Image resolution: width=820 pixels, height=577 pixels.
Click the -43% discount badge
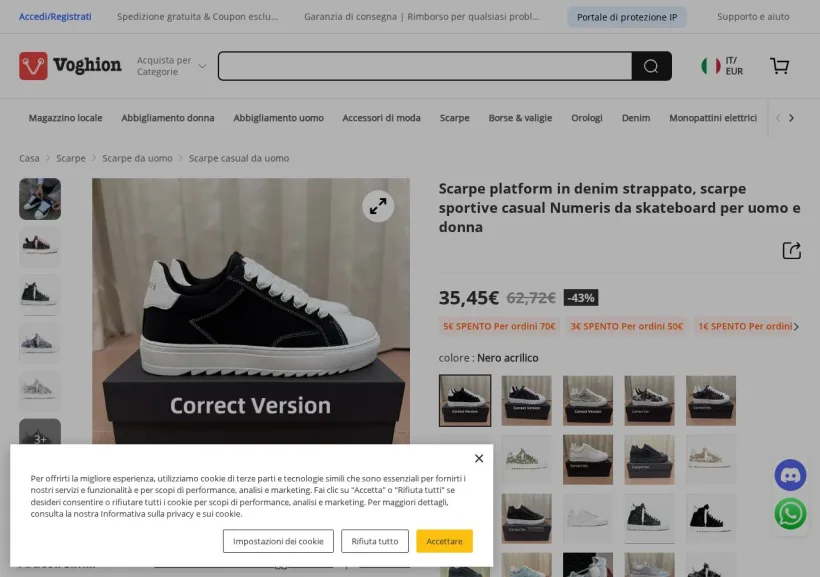(581, 298)
